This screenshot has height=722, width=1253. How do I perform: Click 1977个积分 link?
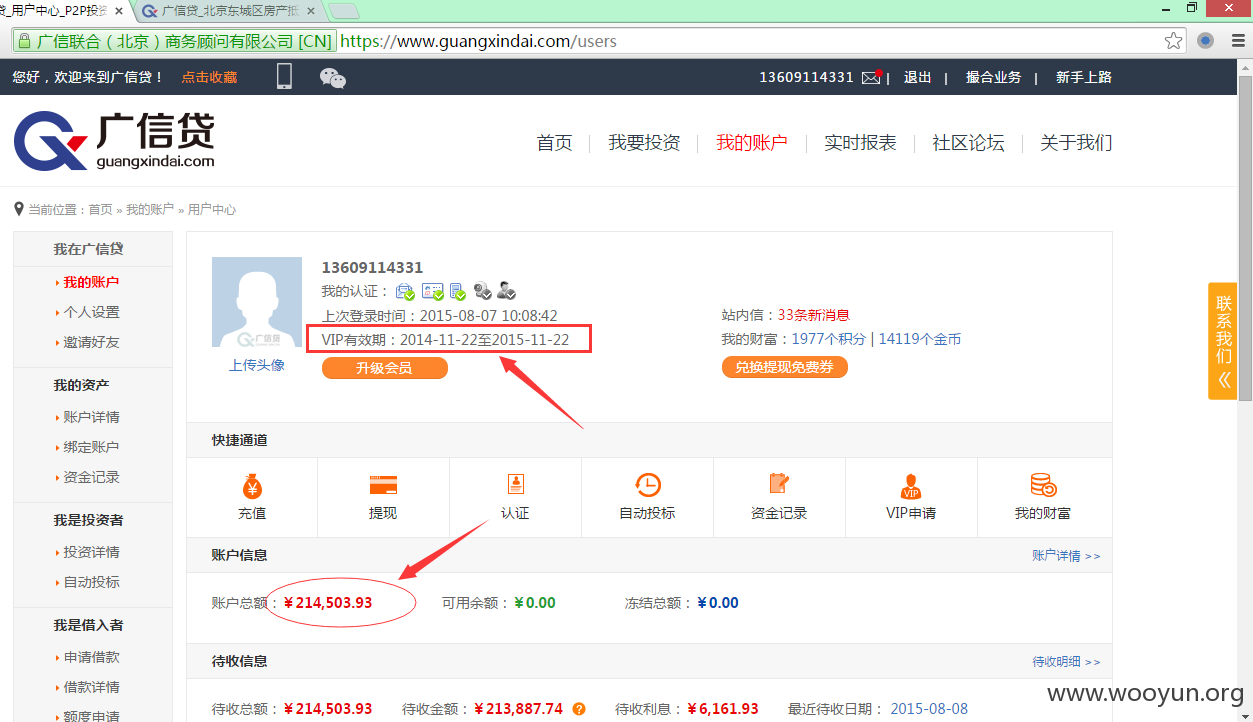point(829,339)
